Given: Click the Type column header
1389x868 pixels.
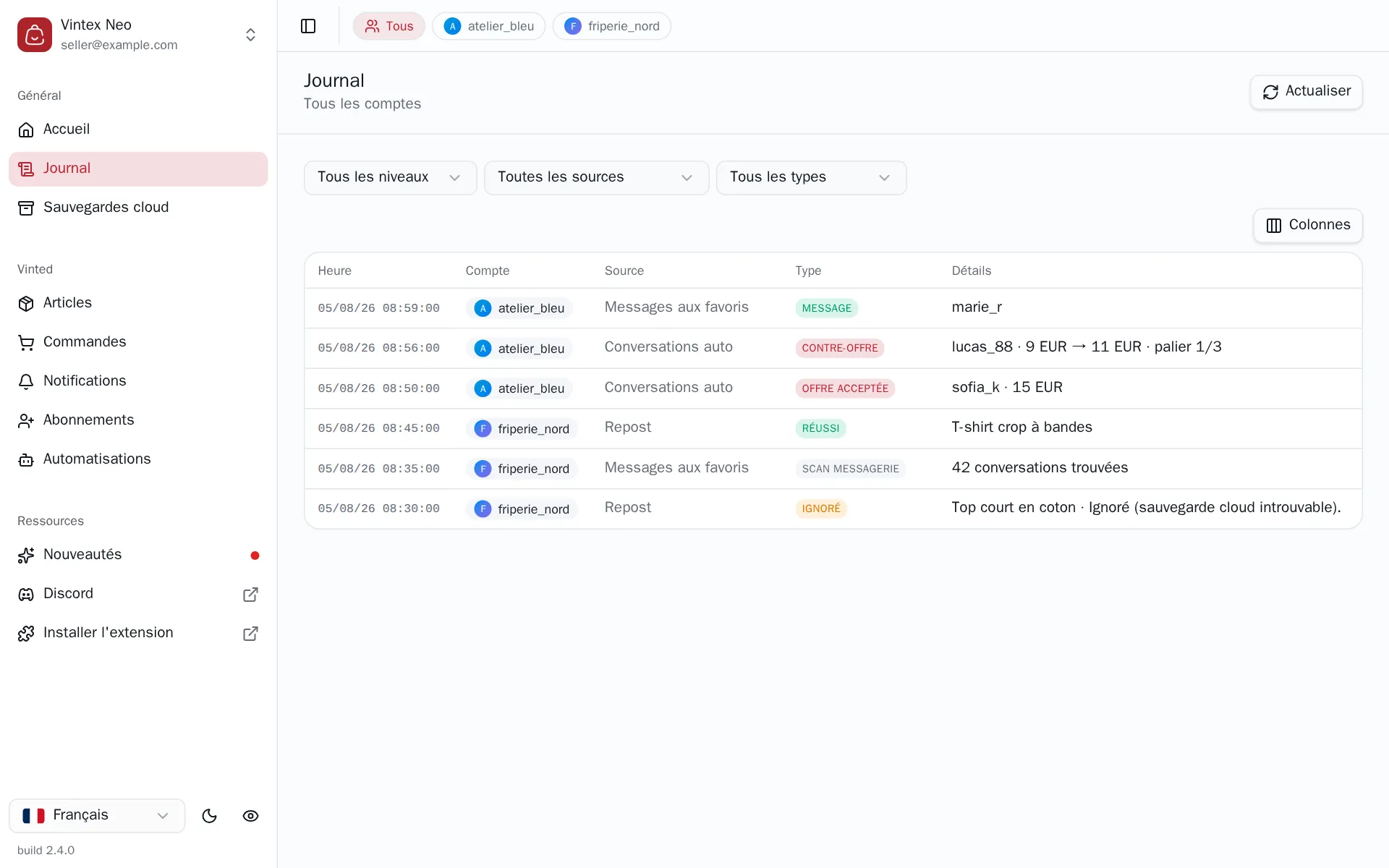Looking at the screenshot, I should (808, 271).
